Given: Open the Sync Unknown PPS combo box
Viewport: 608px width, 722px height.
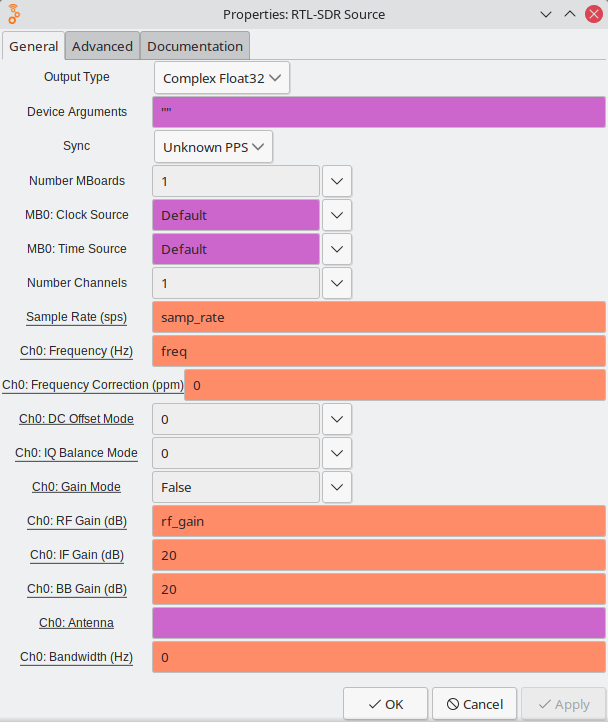Looking at the screenshot, I should pos(213,147).
